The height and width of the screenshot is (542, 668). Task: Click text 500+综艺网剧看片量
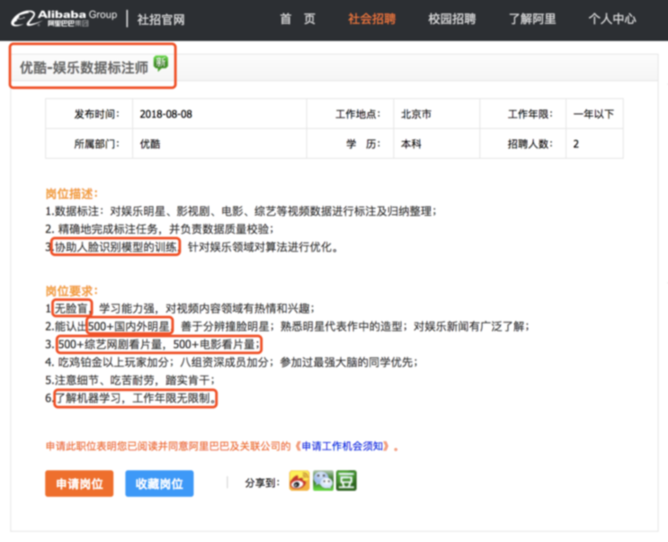click(111, 344)
